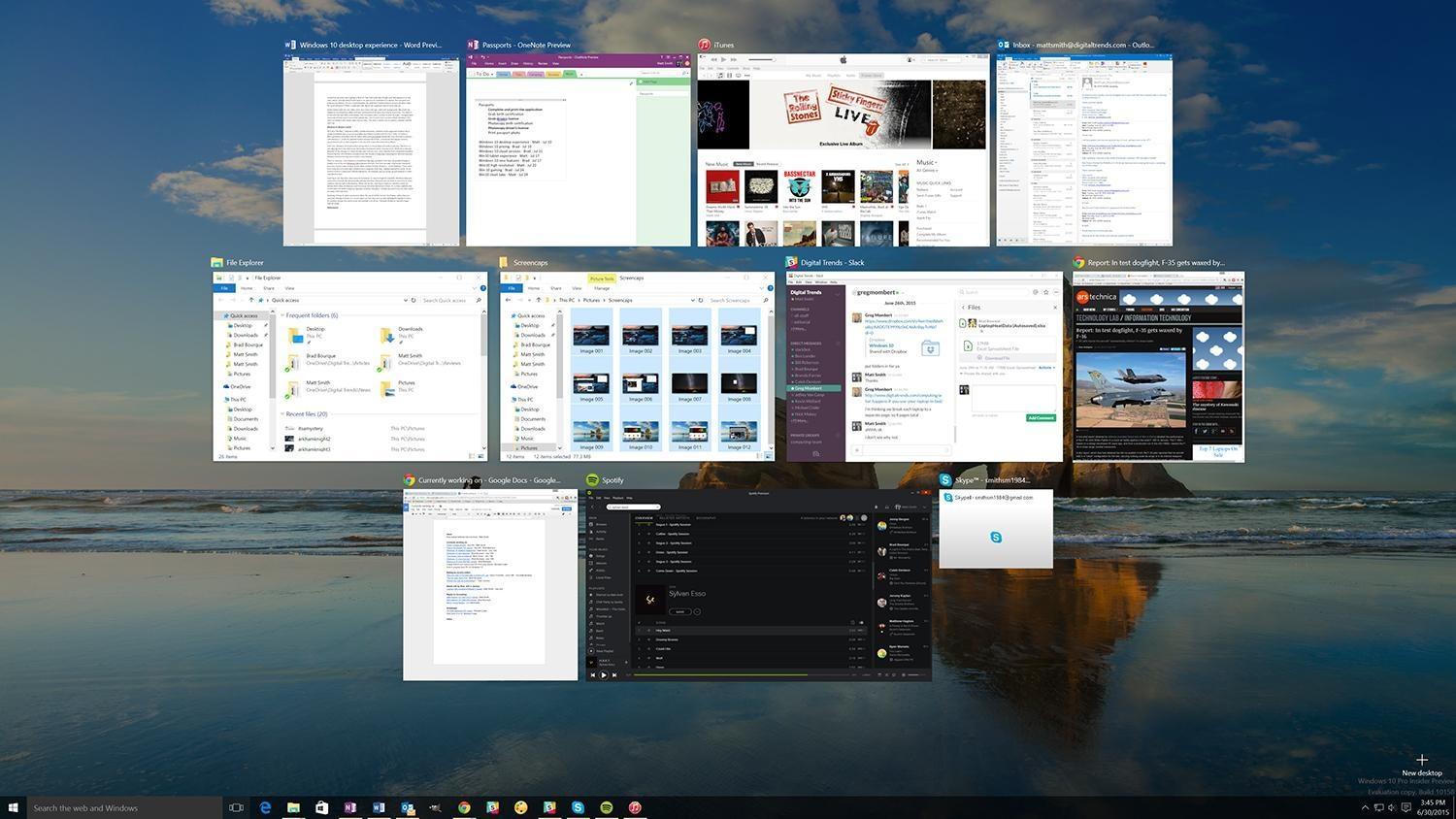Select the Digital Trends Slack window thumbnail
Screen dimensions: 1456x819
tap(925, 367)
